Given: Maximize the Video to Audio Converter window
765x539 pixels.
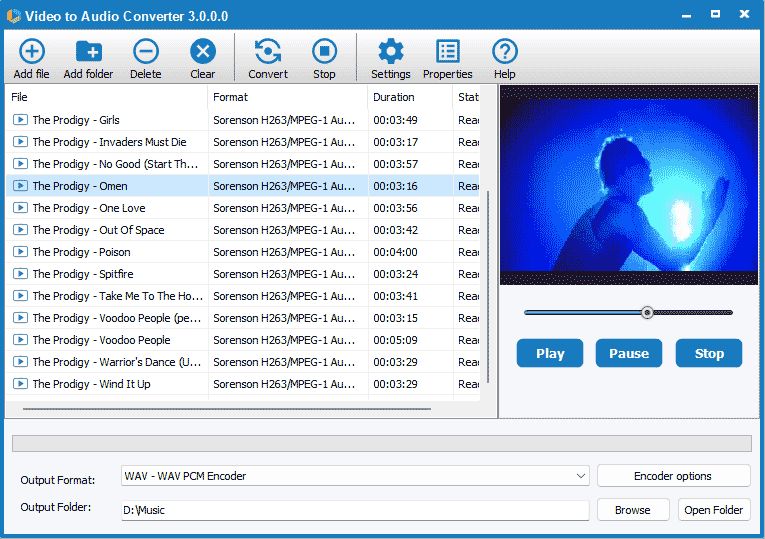Looking at the screenshot, I should coord(715,14).
